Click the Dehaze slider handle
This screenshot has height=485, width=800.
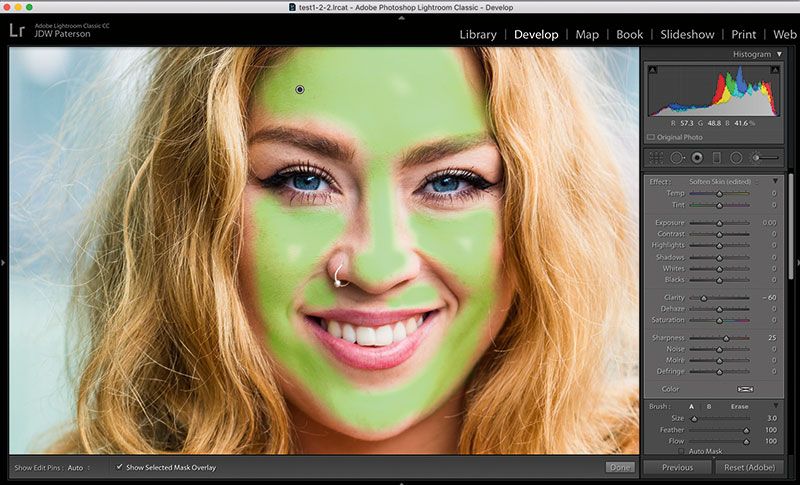(719, 309)
